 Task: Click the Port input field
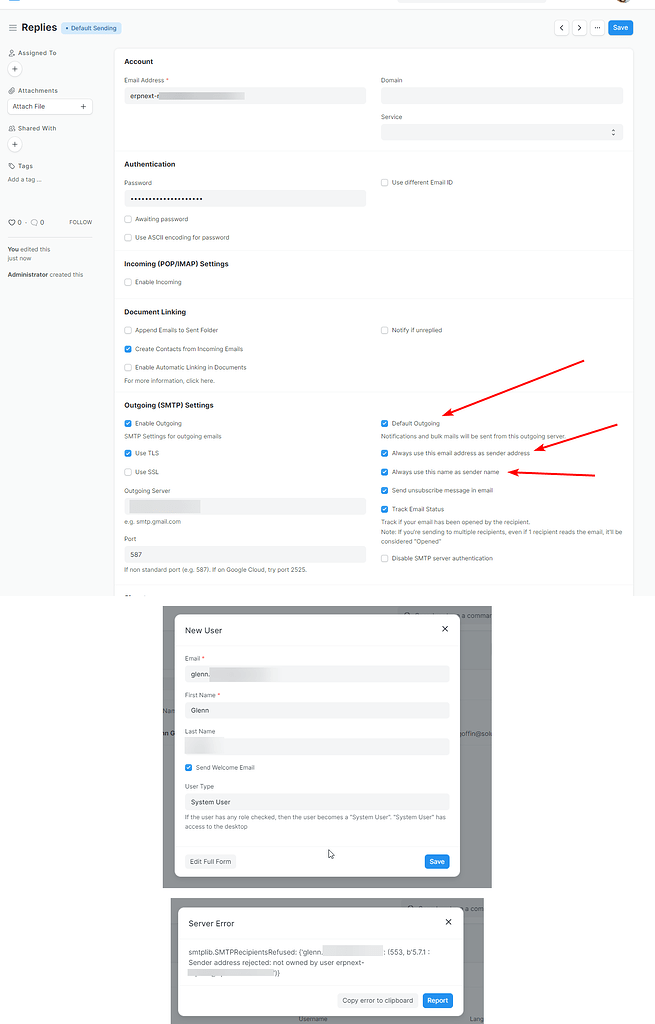click(245, 554)
